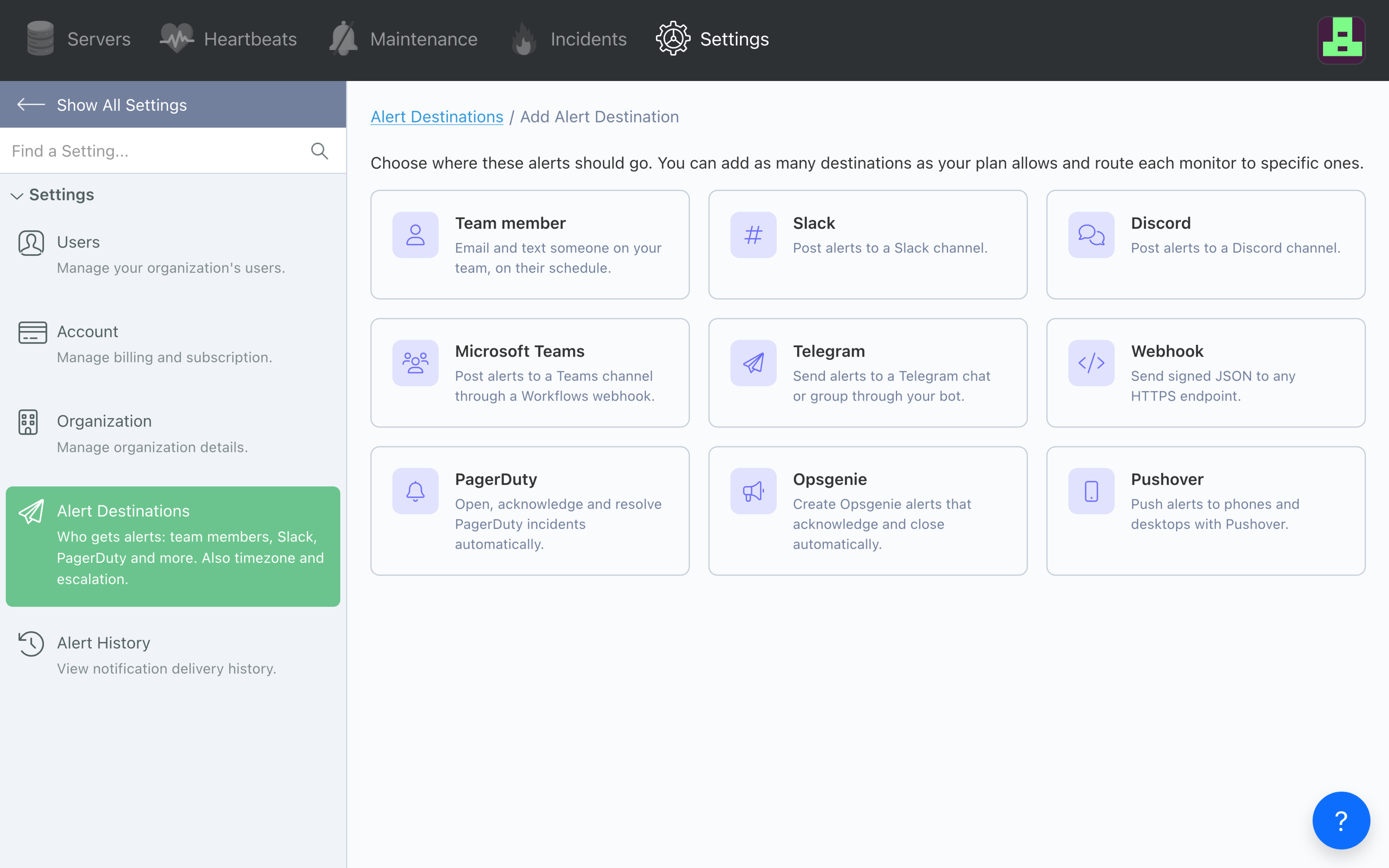Select the Settings tab label
The width and height of the screenshot is (1389, 868).
click(x=734, y=39)
